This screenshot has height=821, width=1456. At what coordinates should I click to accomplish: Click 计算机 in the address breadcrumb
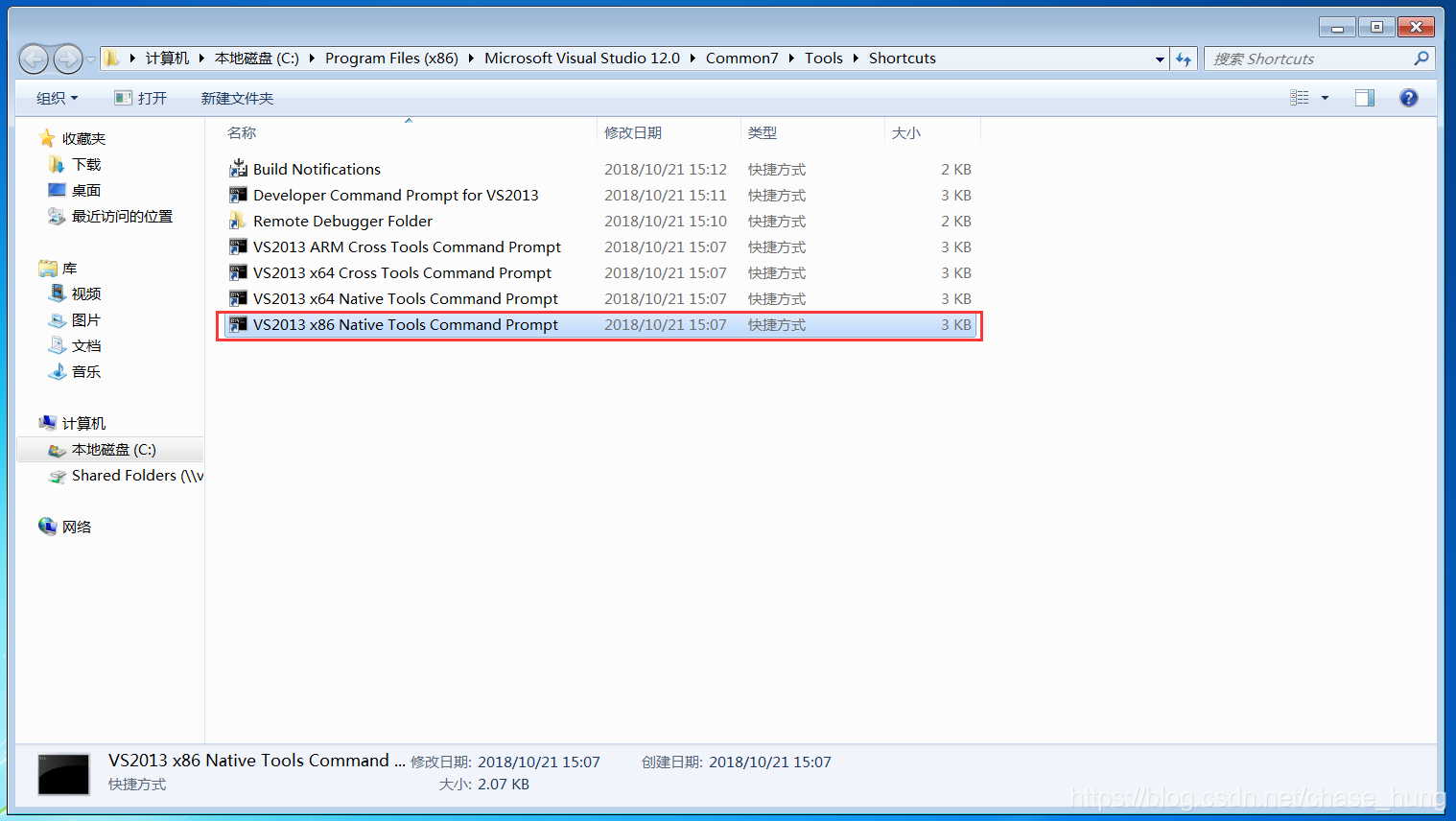[167, 59]
